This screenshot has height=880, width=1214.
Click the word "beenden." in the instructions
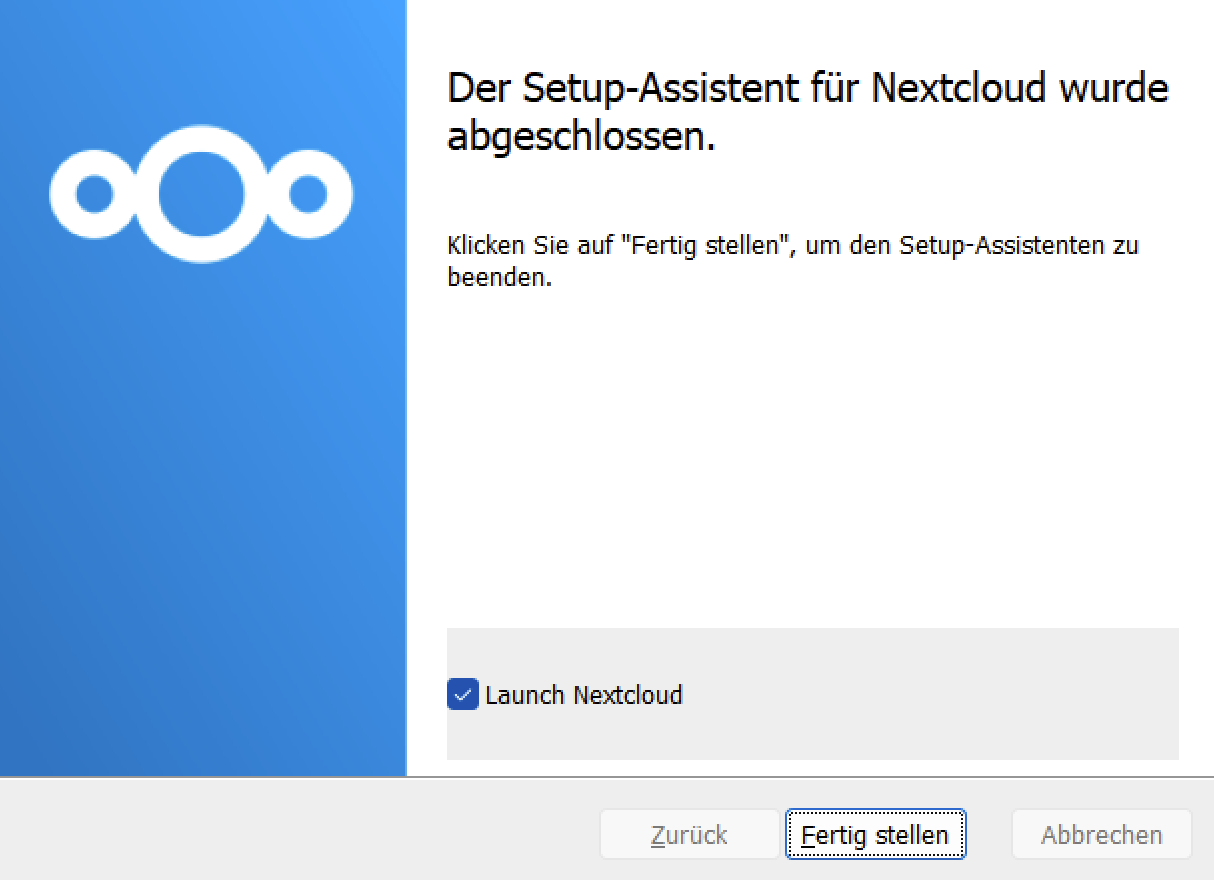[499, 277]
